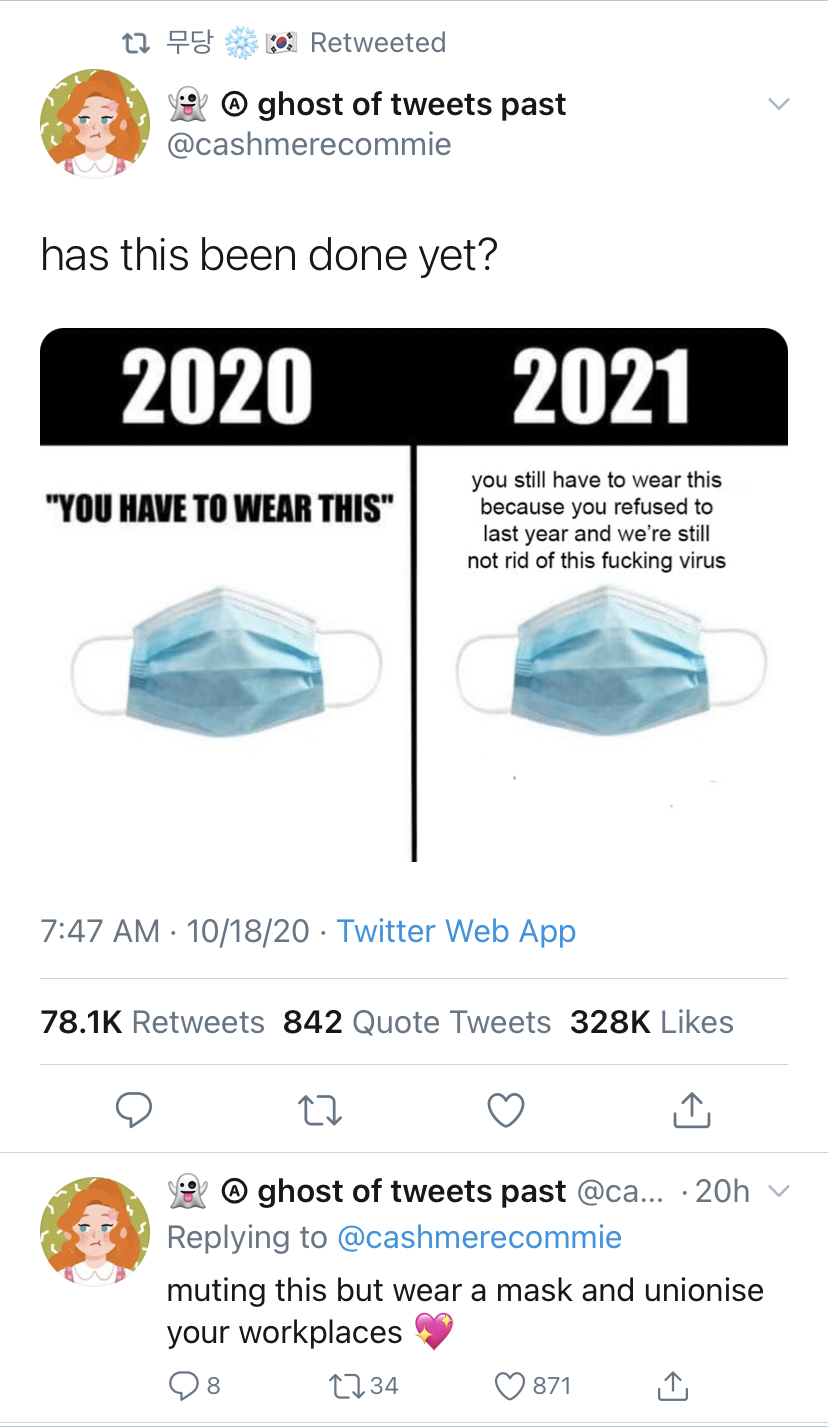
Task: Tap reply icon showing 8 replies
Action: click(194, 1385)
